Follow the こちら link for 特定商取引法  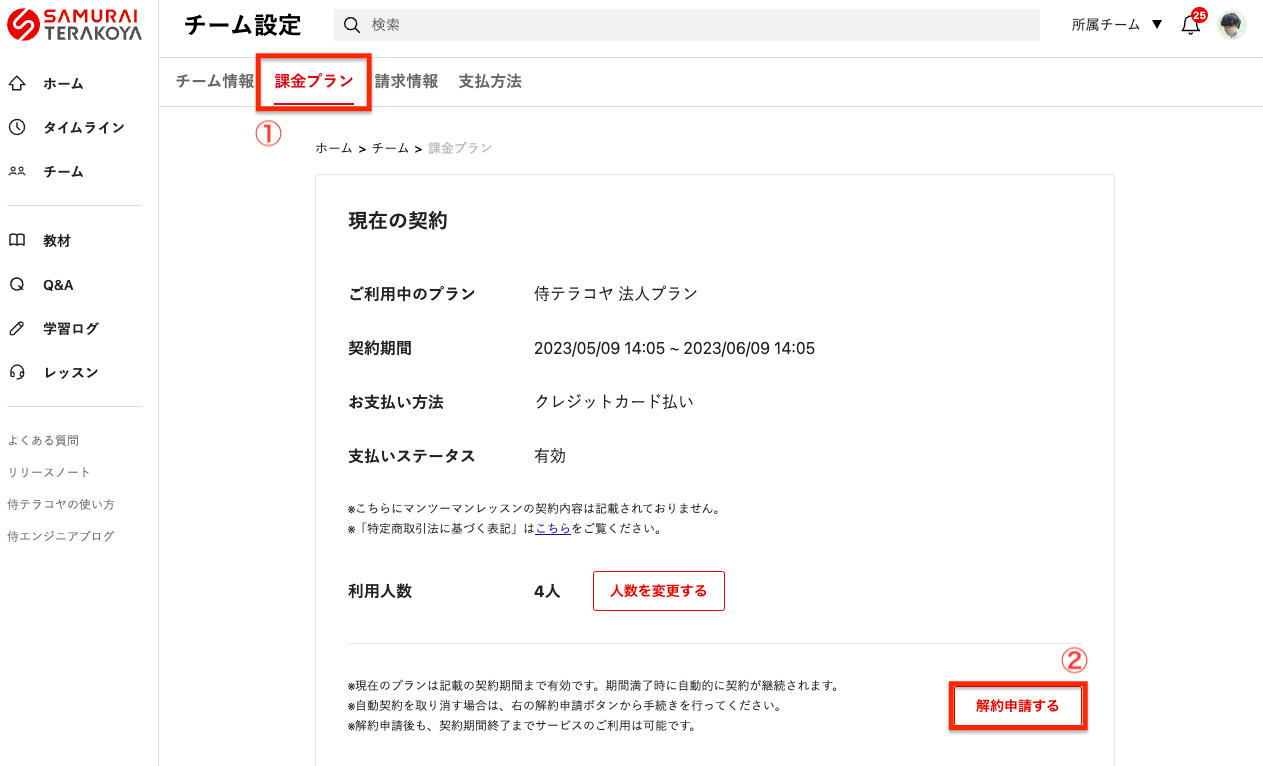pos(553,528)
